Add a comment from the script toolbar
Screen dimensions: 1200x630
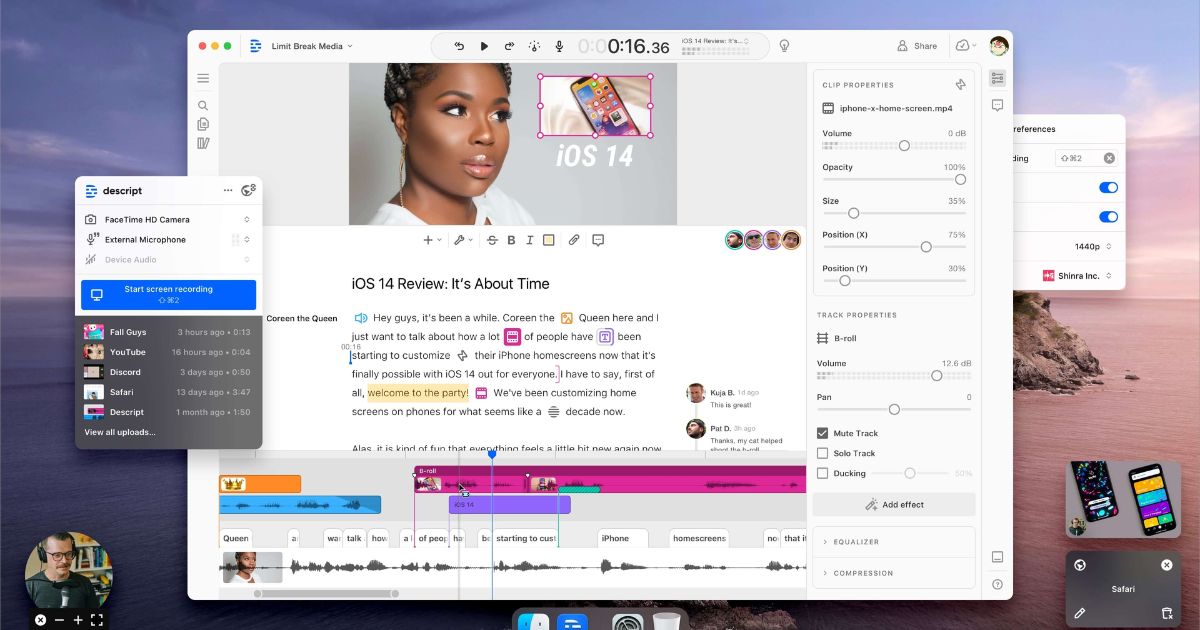point(598,240)
